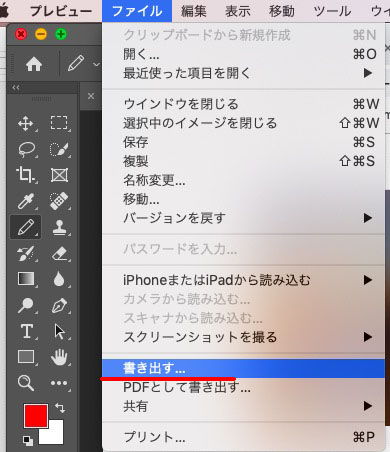The width and height of the screenshot is (390, 452).
Task: Select the Lasso tool
Action: coord(26,149)
